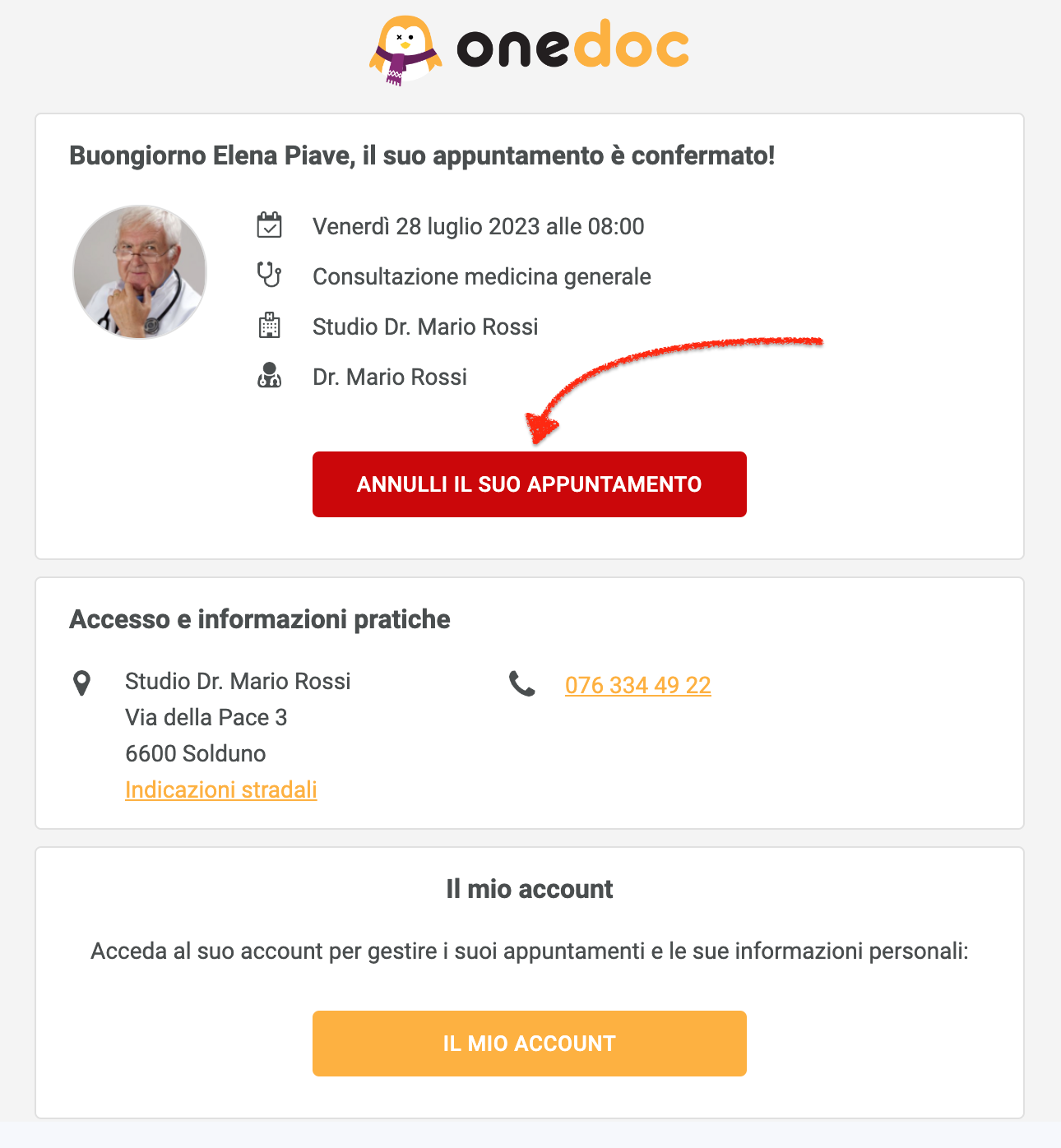This screenshot has height=1148, width=1061.
Task: Open the Indicazioni stradali directions link
Action: [220, 789]
